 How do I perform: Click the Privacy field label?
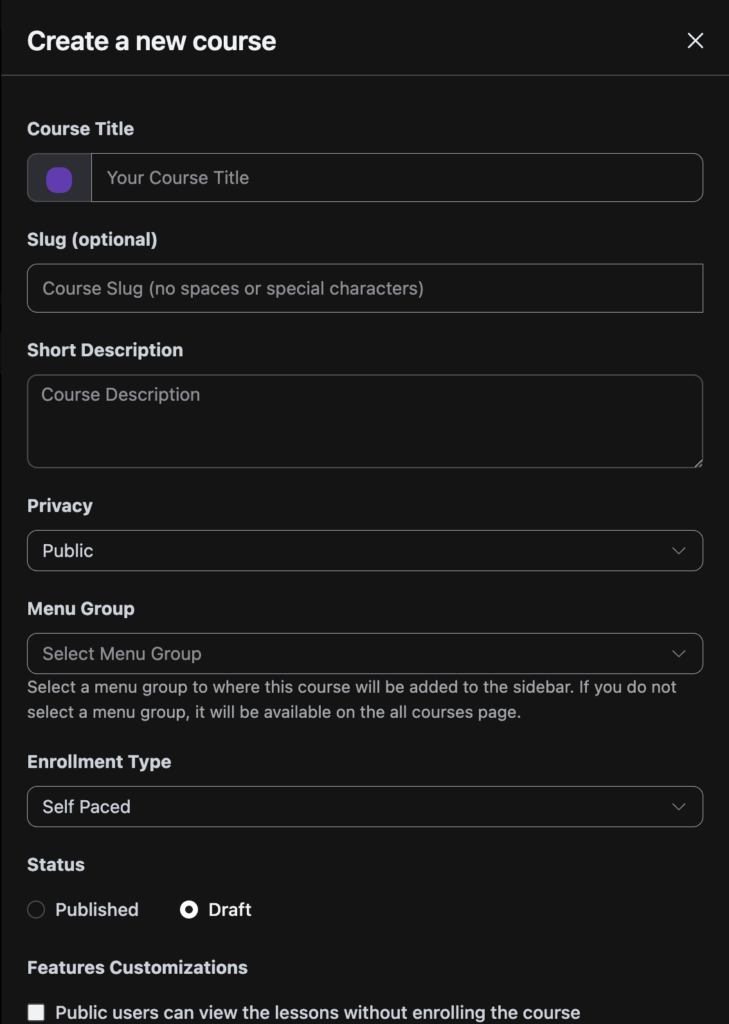pos(60,506)
